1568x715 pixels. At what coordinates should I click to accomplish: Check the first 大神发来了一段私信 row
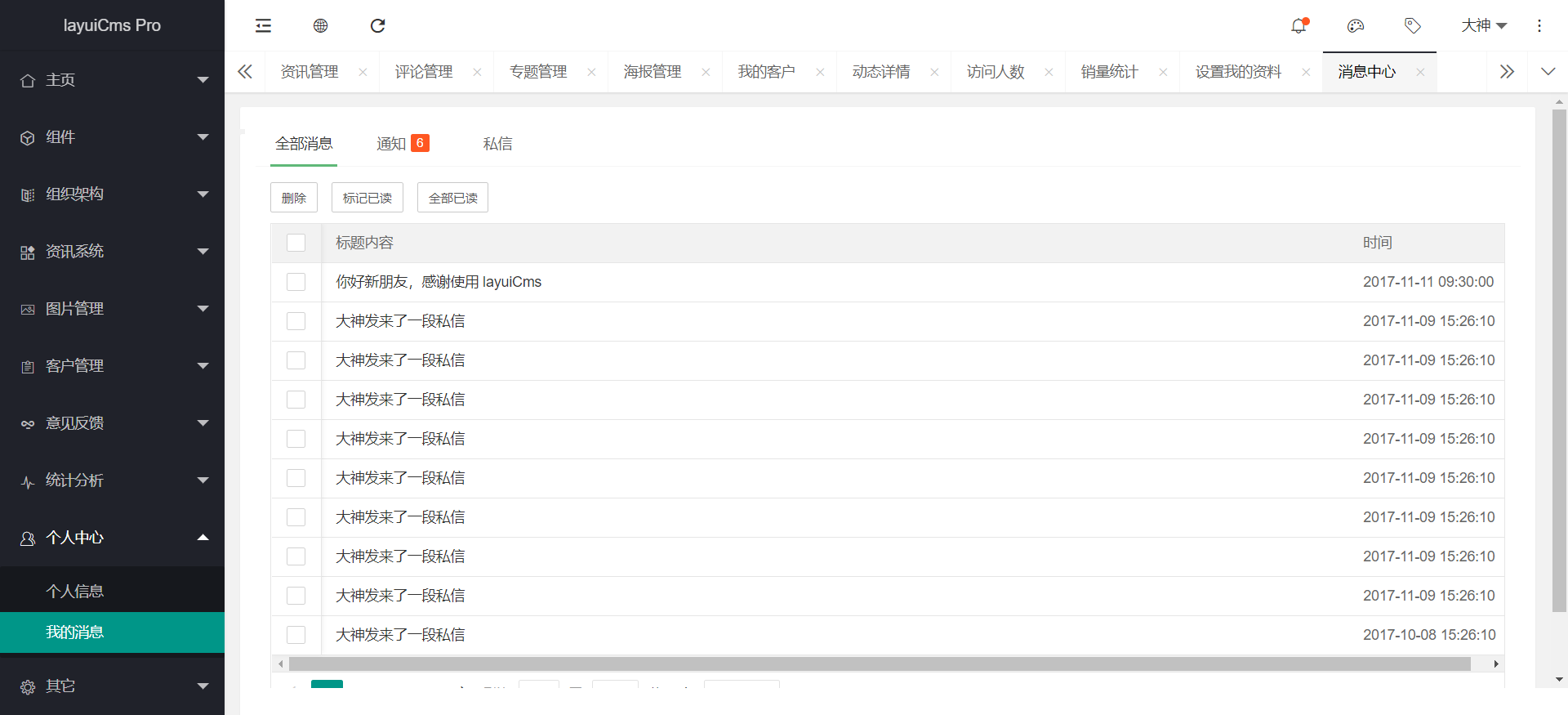(296, 321)
